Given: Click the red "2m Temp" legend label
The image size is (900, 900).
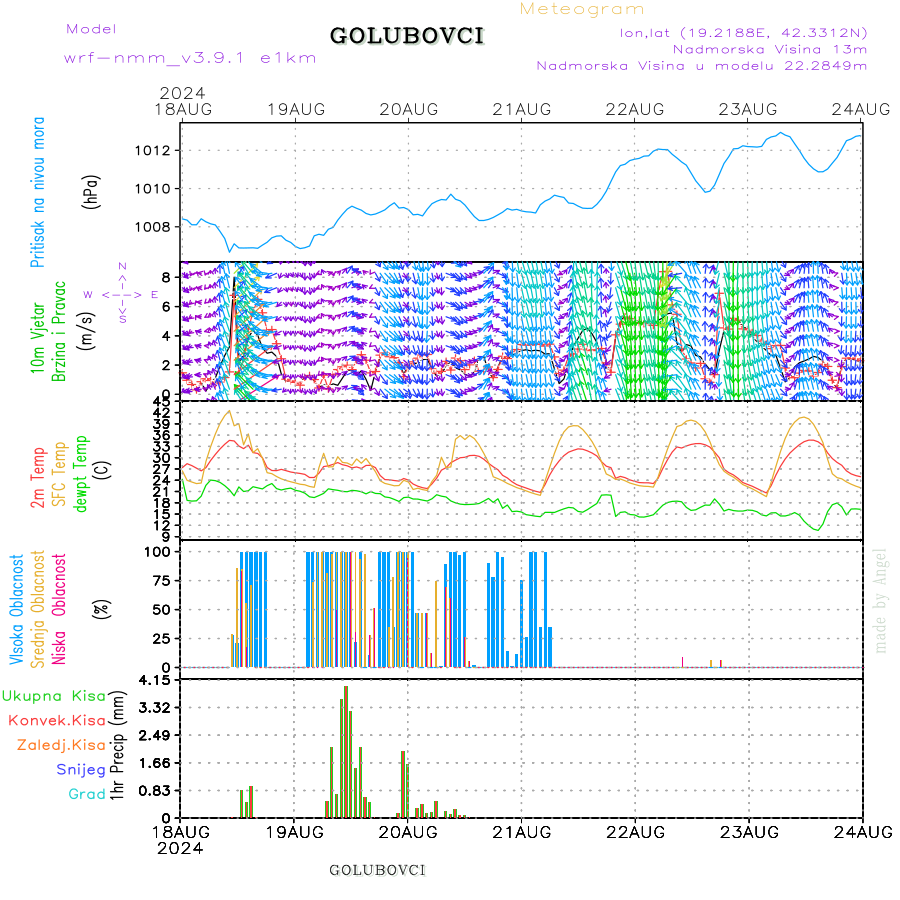Looking at the screenshot, I should coord(38,478).
